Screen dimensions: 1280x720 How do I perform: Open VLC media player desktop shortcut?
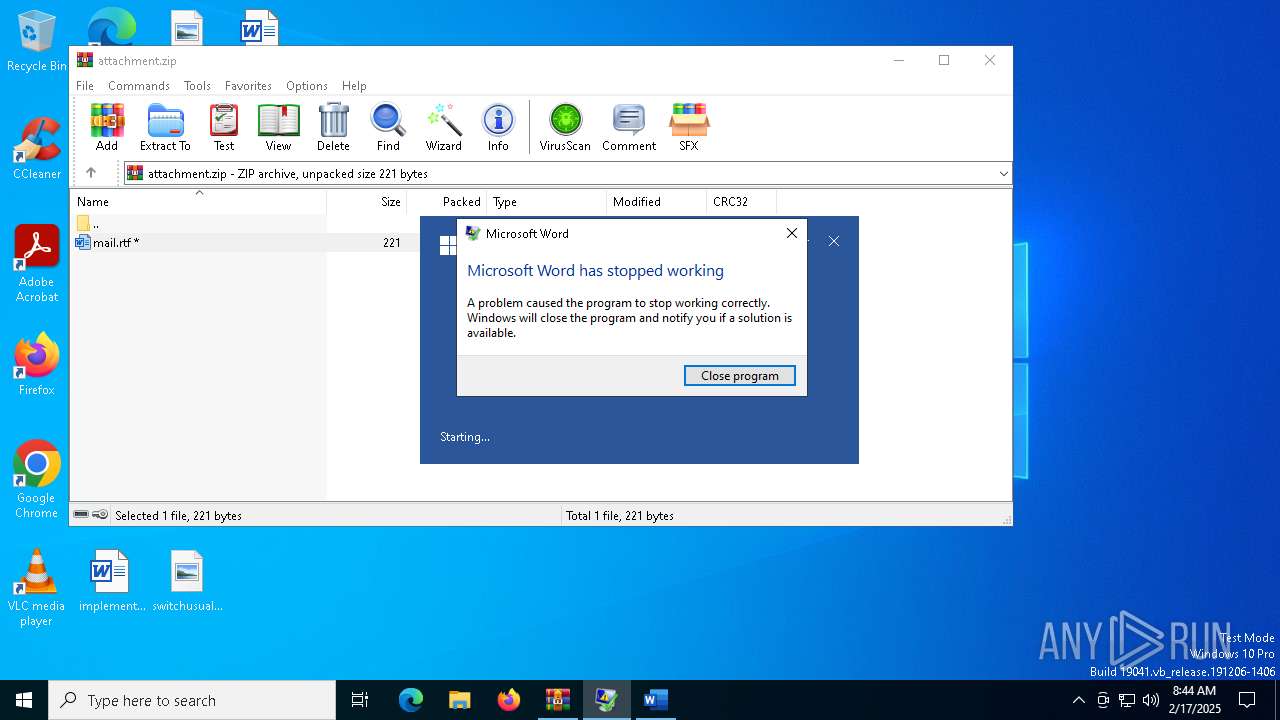pos(37,588)
